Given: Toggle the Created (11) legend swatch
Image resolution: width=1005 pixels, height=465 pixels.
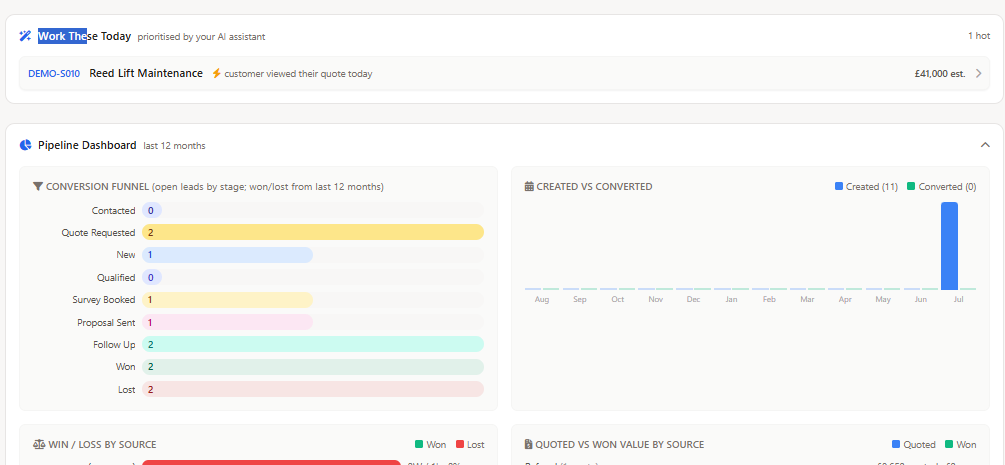Looking at the screenshot, I should click(839, 186).
